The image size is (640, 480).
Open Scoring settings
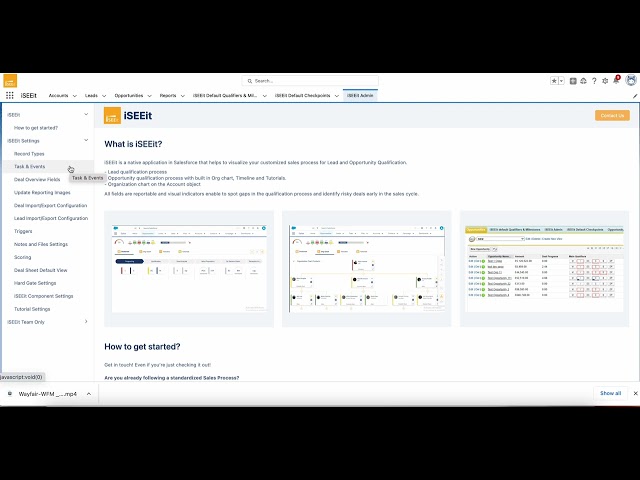(x=22, y=258)
